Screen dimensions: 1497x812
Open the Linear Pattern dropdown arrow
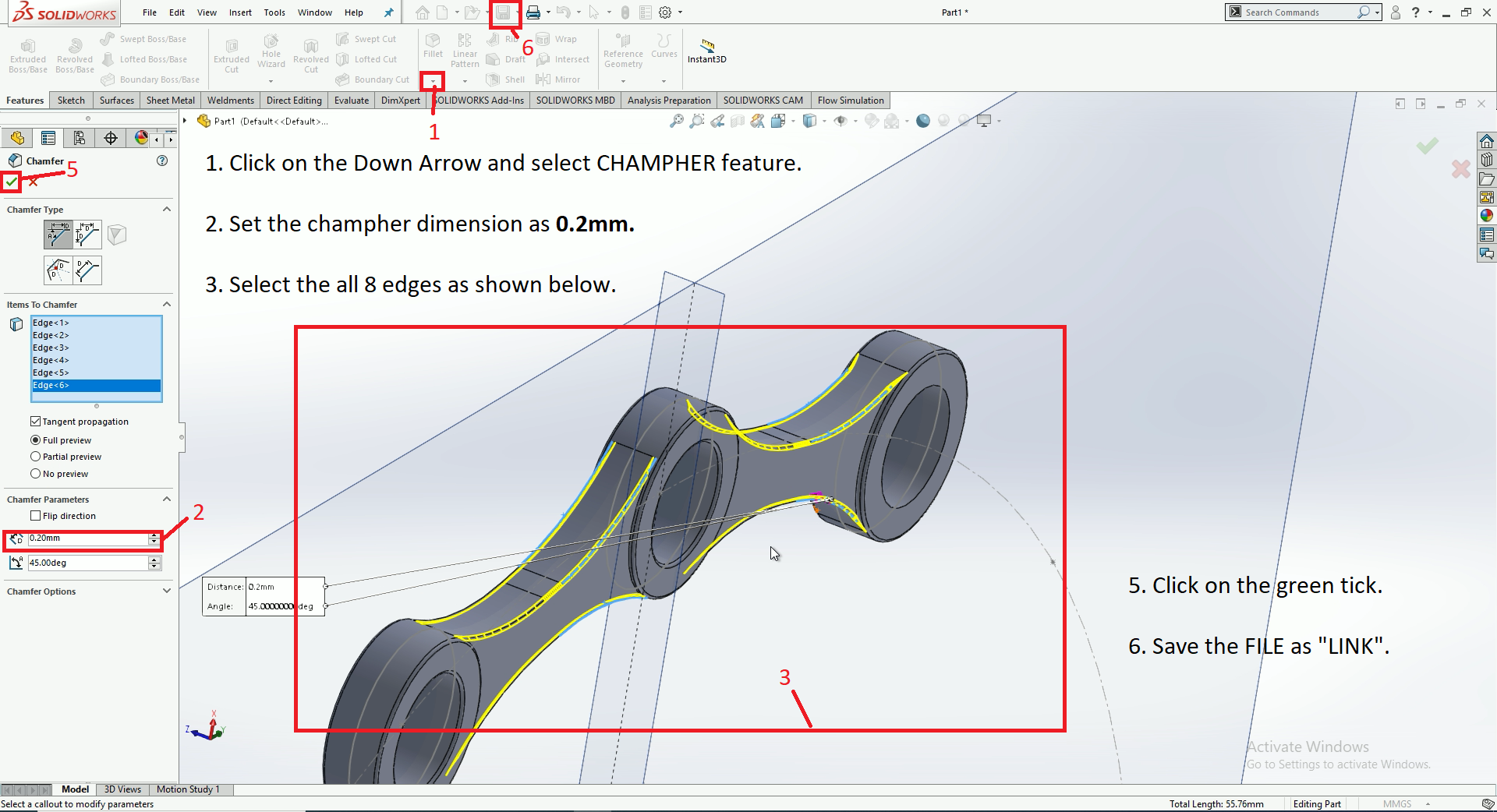pyautogui.click(x=465, y=81)
